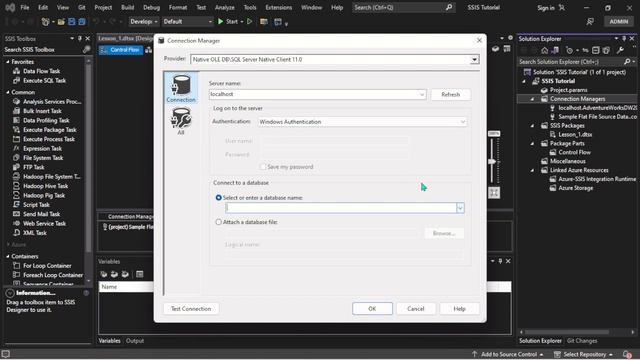Click Add to Source Control in status bar
640x360 pixels.
pyautogui.click(x=508, y=354)
